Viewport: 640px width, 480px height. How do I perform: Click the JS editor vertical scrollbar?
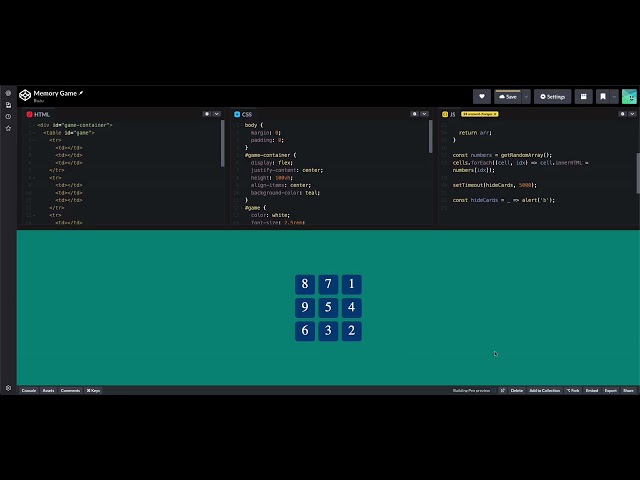tap(638, 173)
